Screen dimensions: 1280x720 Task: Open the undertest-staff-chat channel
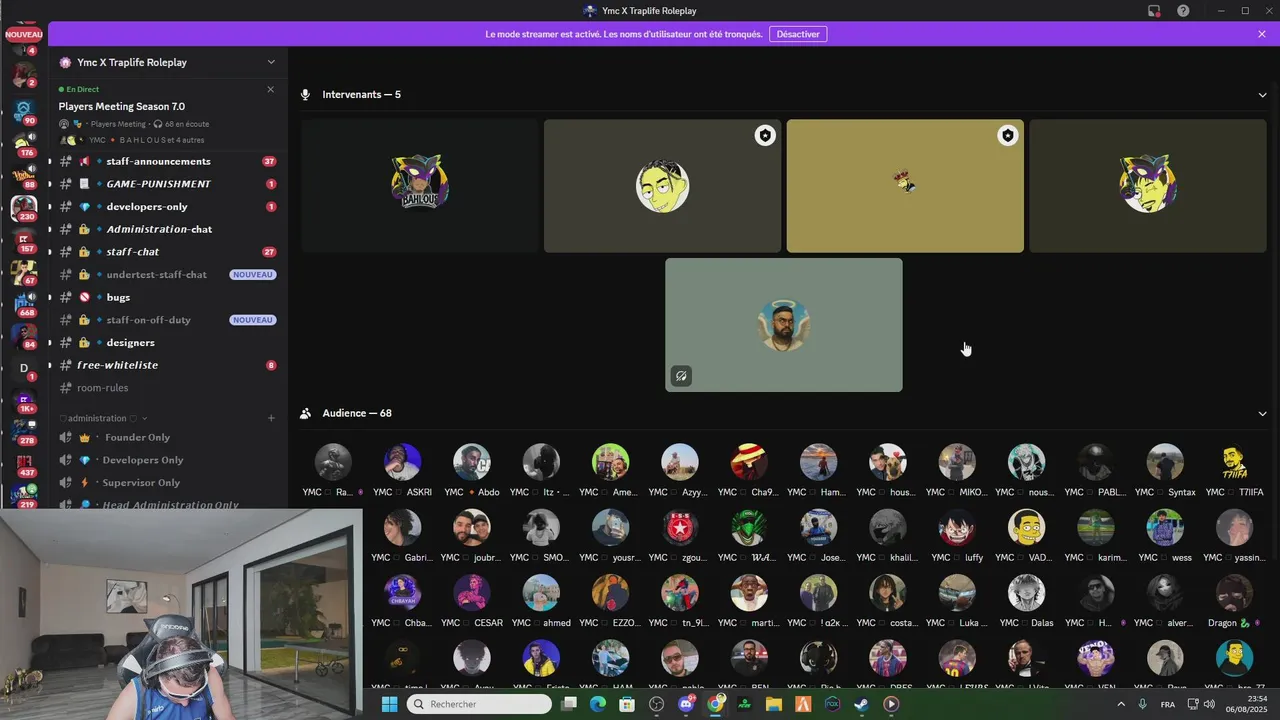(167, 275)
